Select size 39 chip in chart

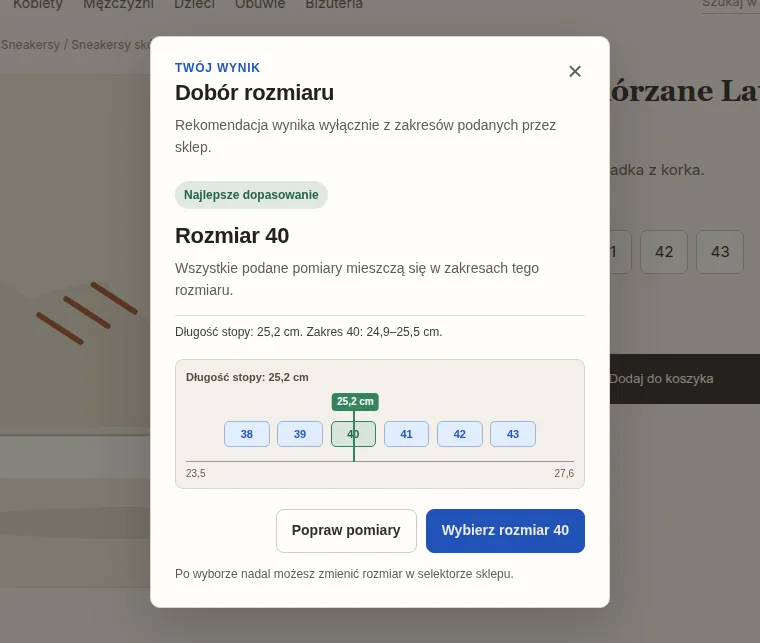click(300, 434)
